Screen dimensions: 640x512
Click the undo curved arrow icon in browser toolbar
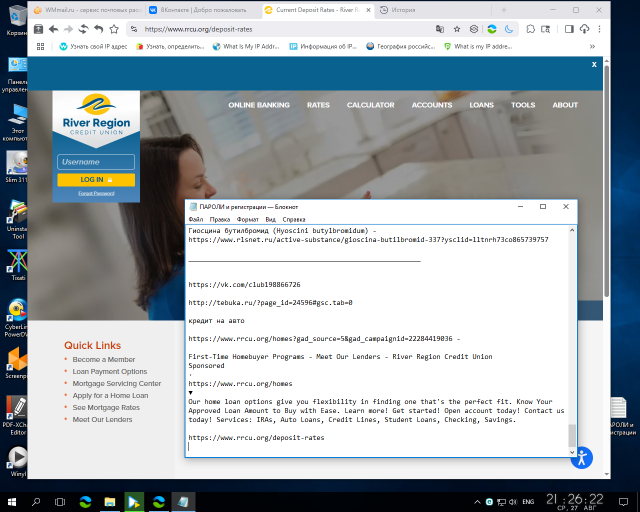pos(98,29)
